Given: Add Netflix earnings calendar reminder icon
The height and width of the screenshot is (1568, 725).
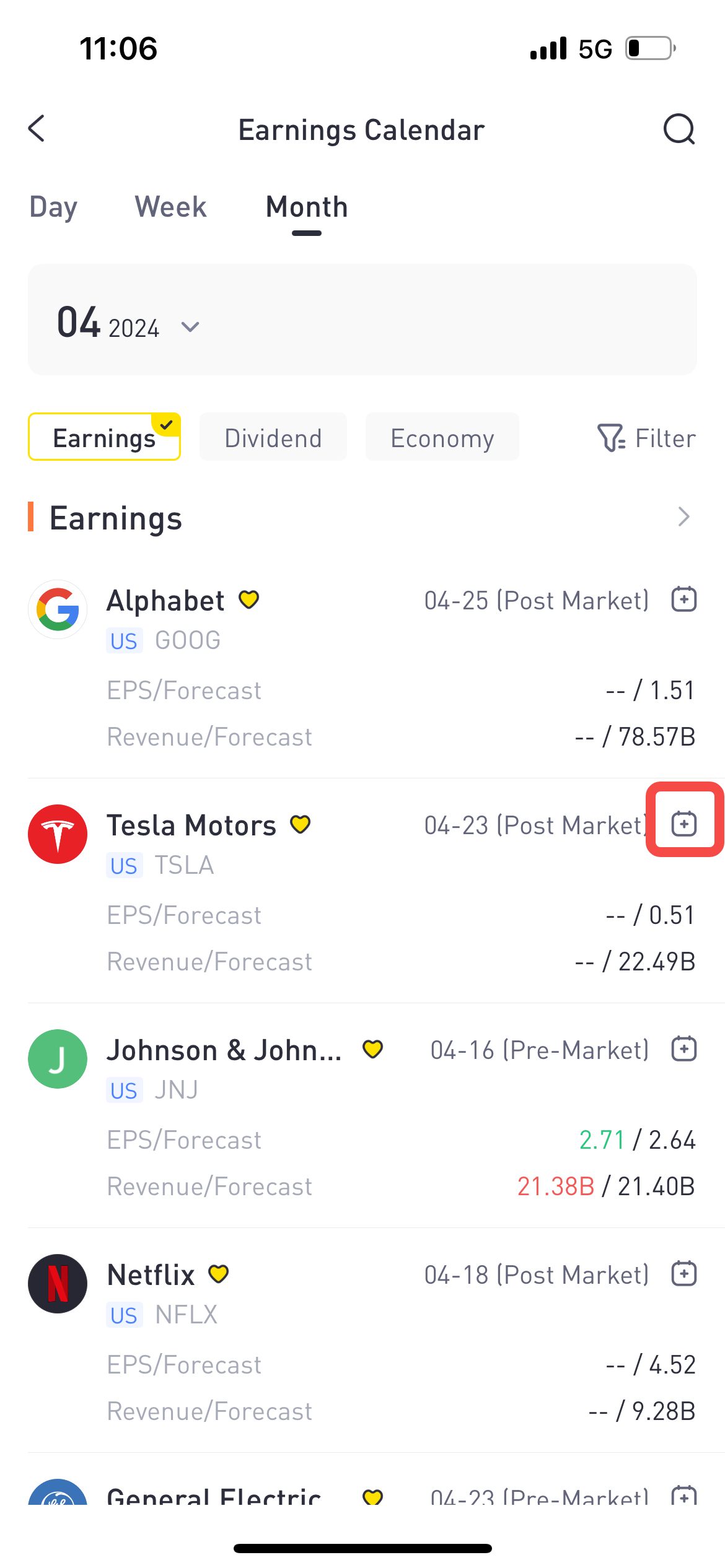Looking at the screenshot, I should click(x=684, y=1273).
